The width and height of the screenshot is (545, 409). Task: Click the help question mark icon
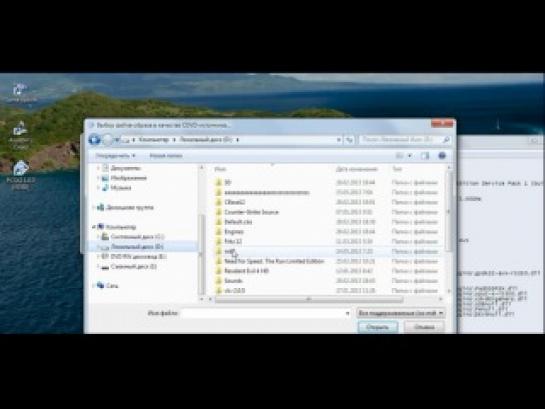point(442,156)
